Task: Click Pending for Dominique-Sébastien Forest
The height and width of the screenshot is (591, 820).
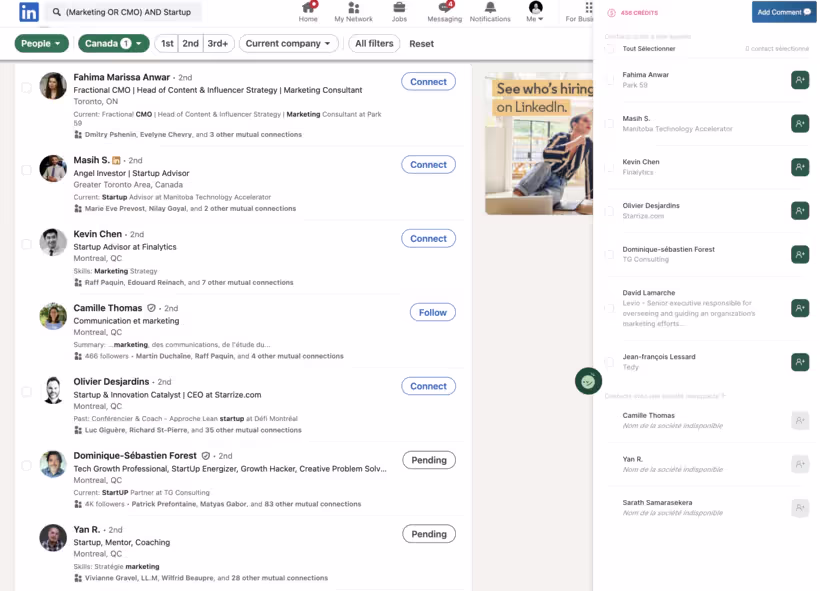Action: coord(429,460)
